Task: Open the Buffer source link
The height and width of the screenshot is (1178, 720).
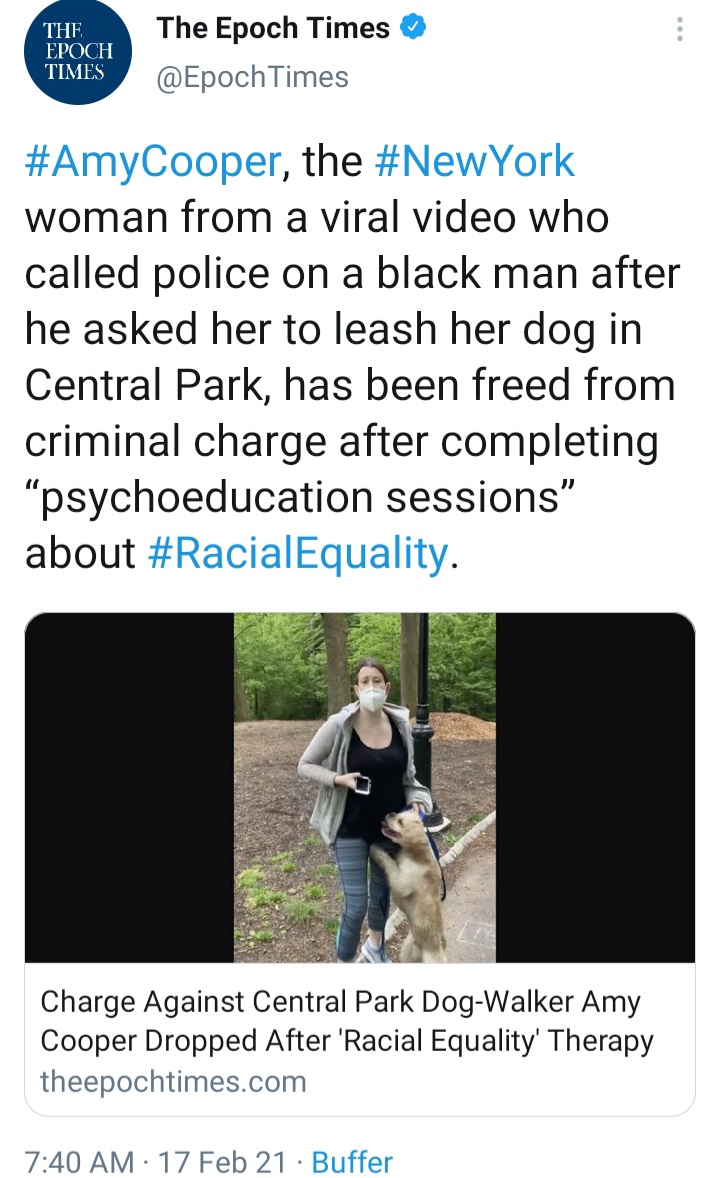Action: [352, 1162]
